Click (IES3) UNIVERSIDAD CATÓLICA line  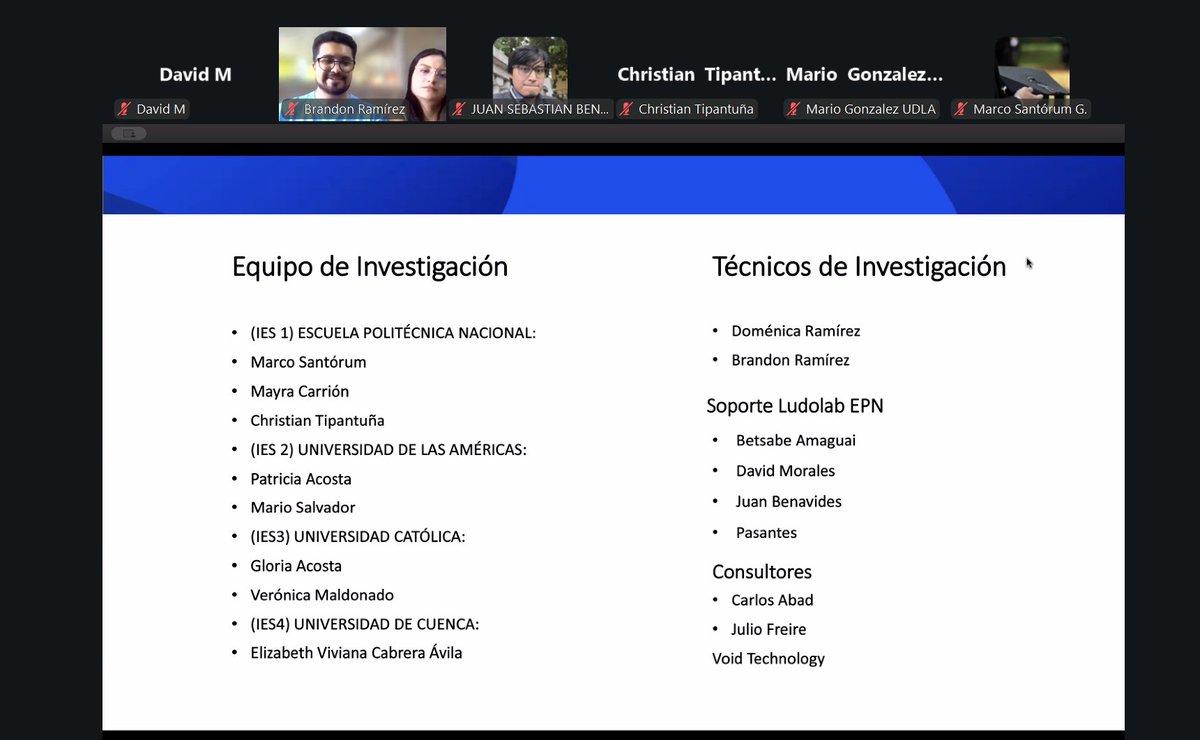[x=358, y=537]
